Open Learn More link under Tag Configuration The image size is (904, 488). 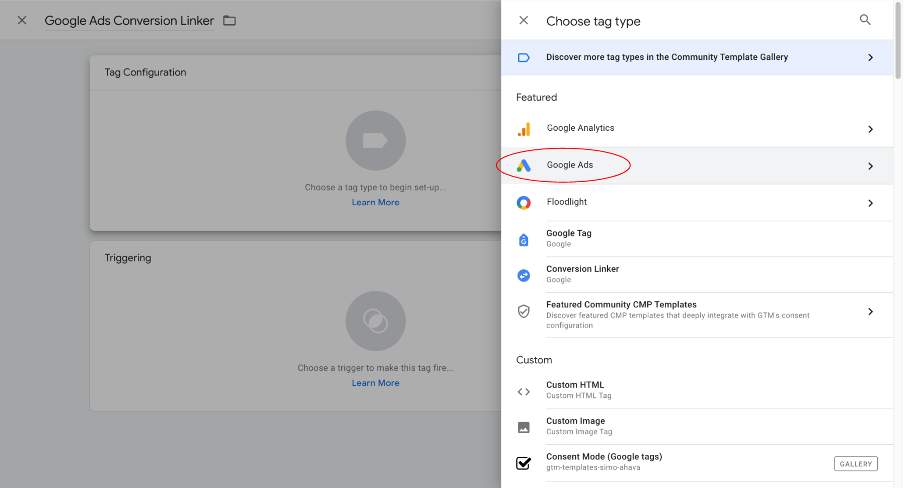point(375,203)
